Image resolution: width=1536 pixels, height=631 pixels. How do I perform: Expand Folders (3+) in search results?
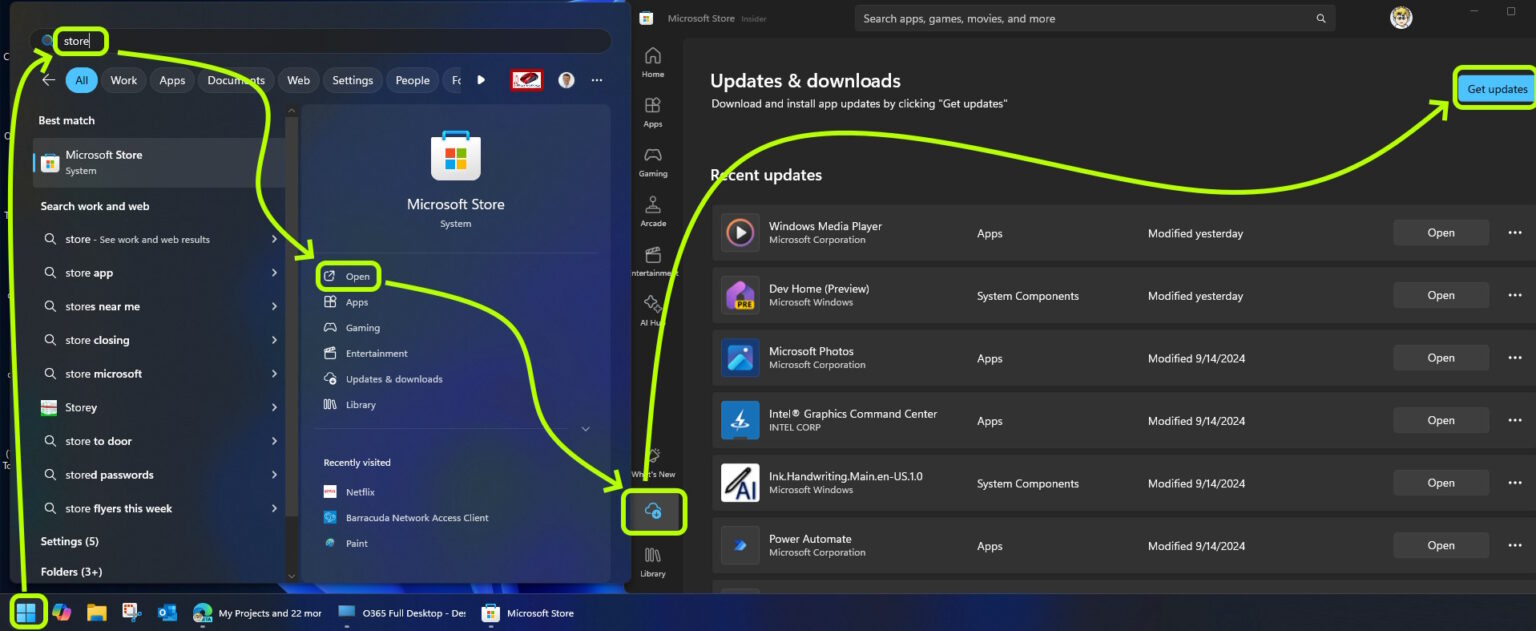(70, 571)
